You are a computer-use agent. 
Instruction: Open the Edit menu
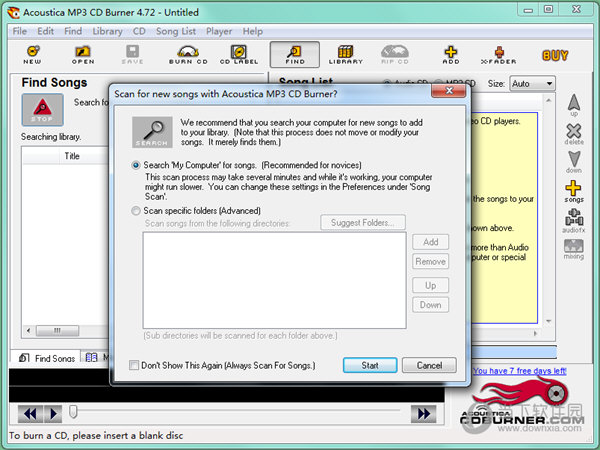45,31
